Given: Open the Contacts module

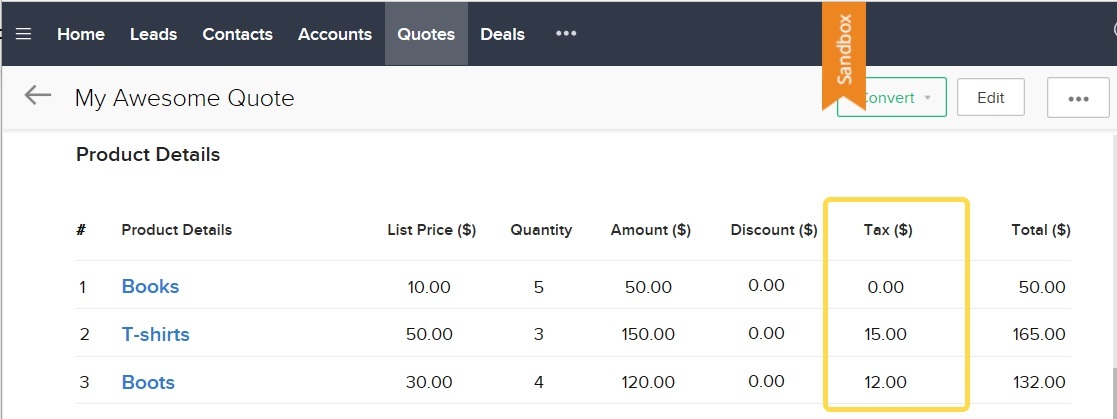Looking at the screenshot, I should (x=237, y=34).
